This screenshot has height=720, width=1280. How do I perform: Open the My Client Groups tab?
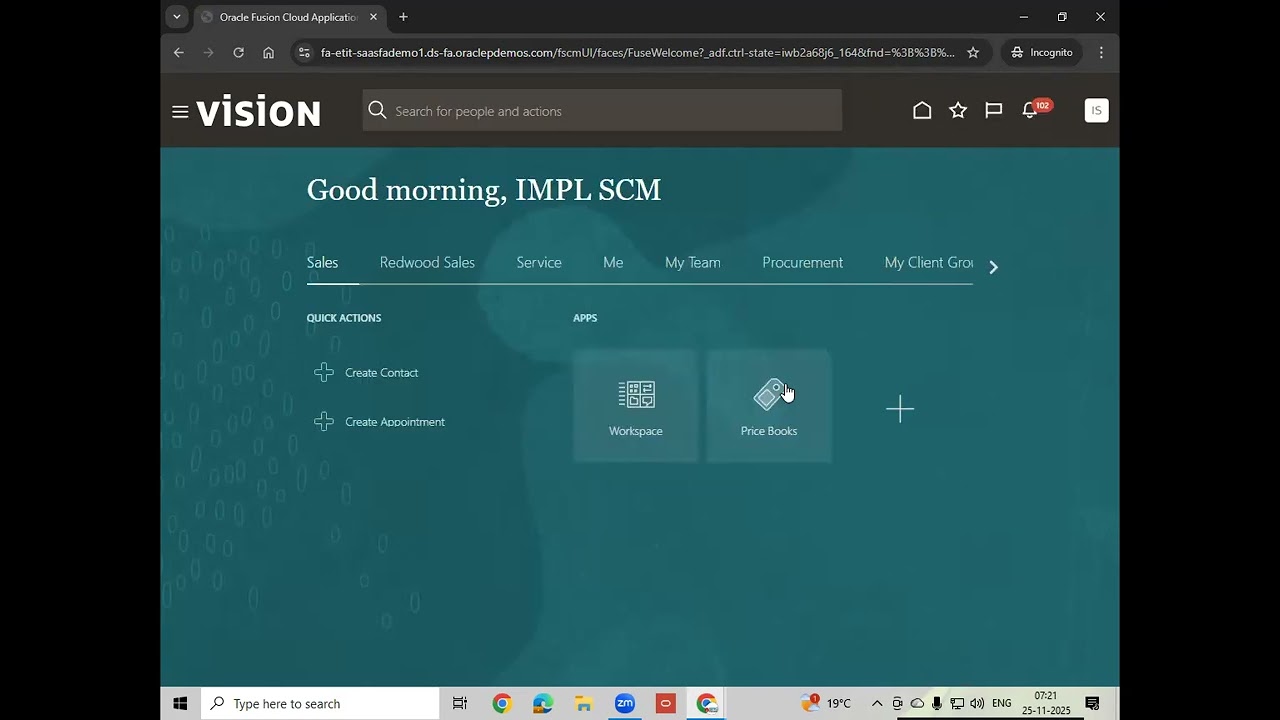(x=929, y=262)
